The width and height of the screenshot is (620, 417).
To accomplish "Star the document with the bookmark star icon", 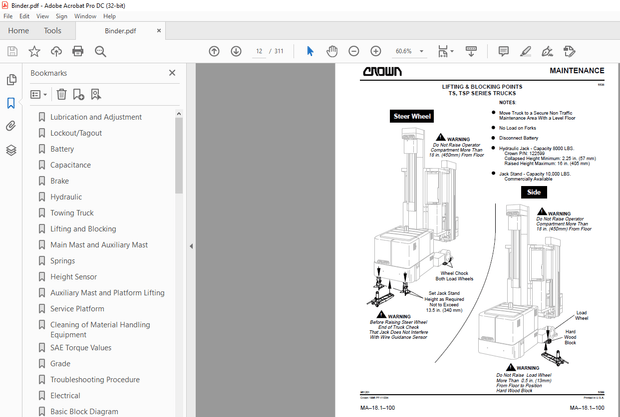I will tap(34, 51).
